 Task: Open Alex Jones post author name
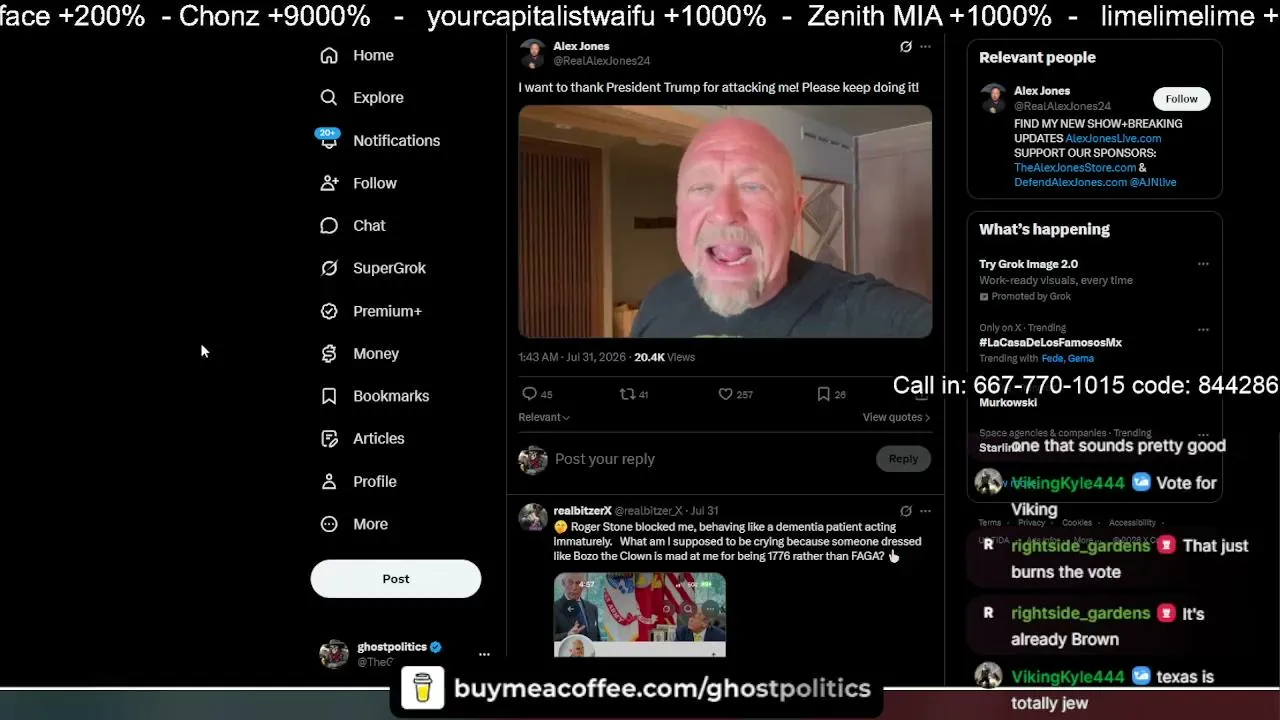click(581, 46)
